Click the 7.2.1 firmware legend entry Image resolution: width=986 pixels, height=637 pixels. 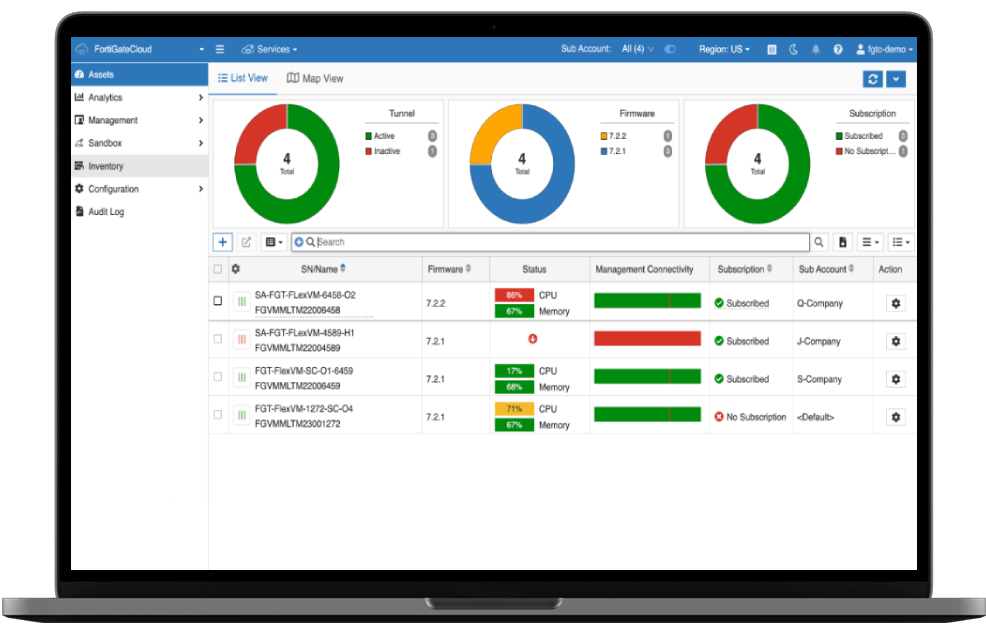613,151
